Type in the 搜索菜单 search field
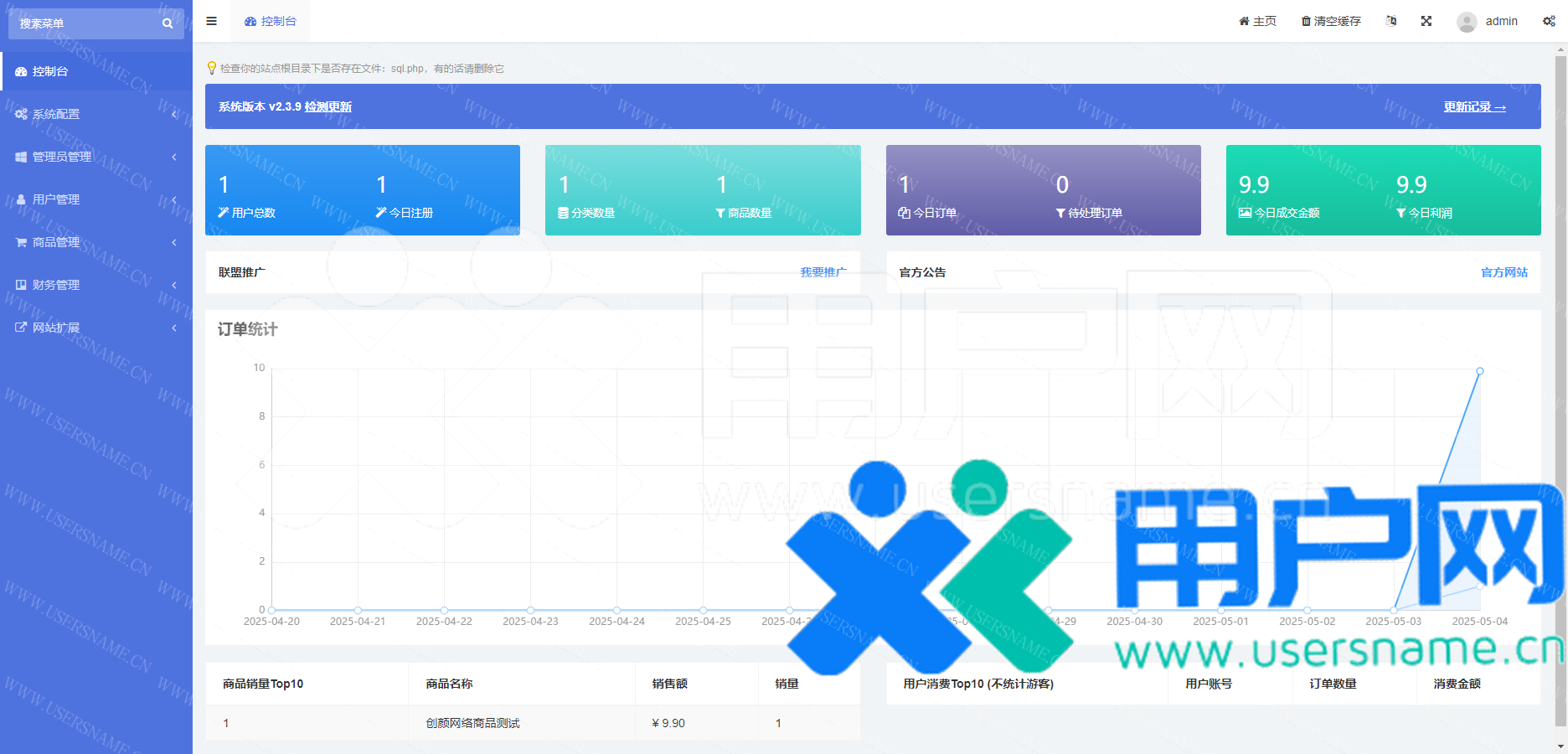 [84, 23]
